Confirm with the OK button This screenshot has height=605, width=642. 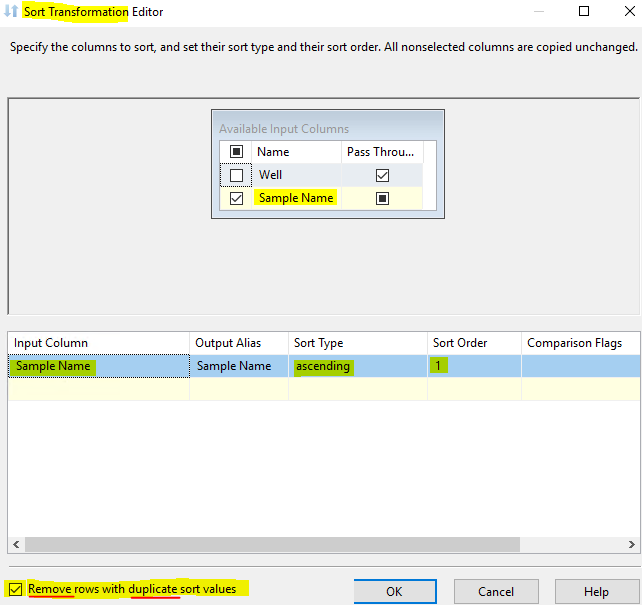(x=395, y=591)
